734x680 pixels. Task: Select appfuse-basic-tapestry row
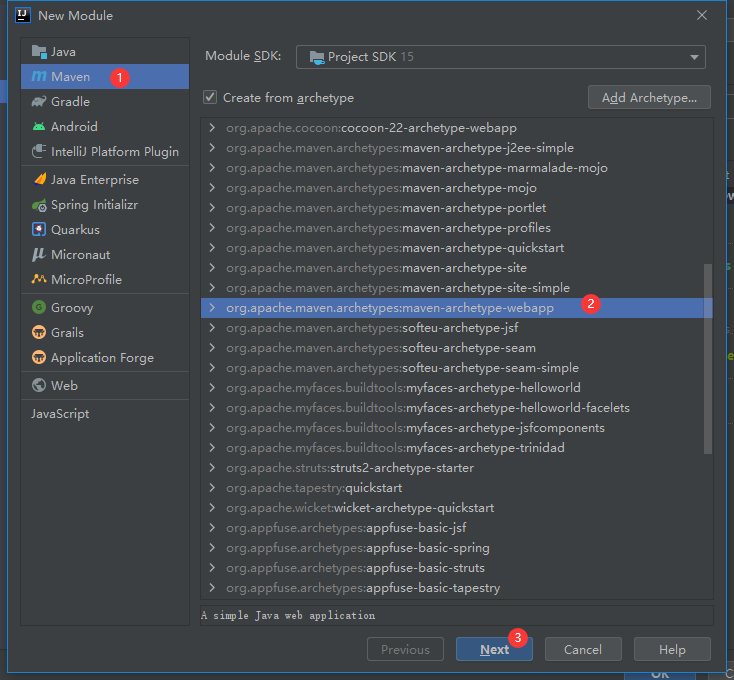pyautogui.click(x=456, y=588)
